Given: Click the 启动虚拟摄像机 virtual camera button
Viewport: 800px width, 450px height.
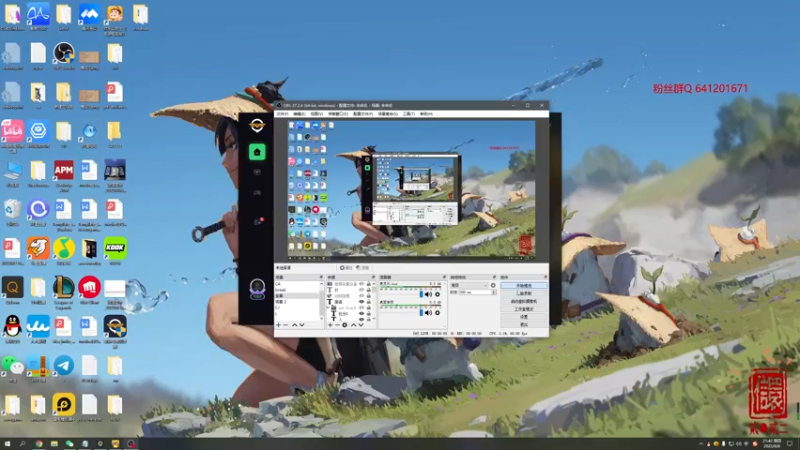Looking at the screenshot, I should (524, 301).
